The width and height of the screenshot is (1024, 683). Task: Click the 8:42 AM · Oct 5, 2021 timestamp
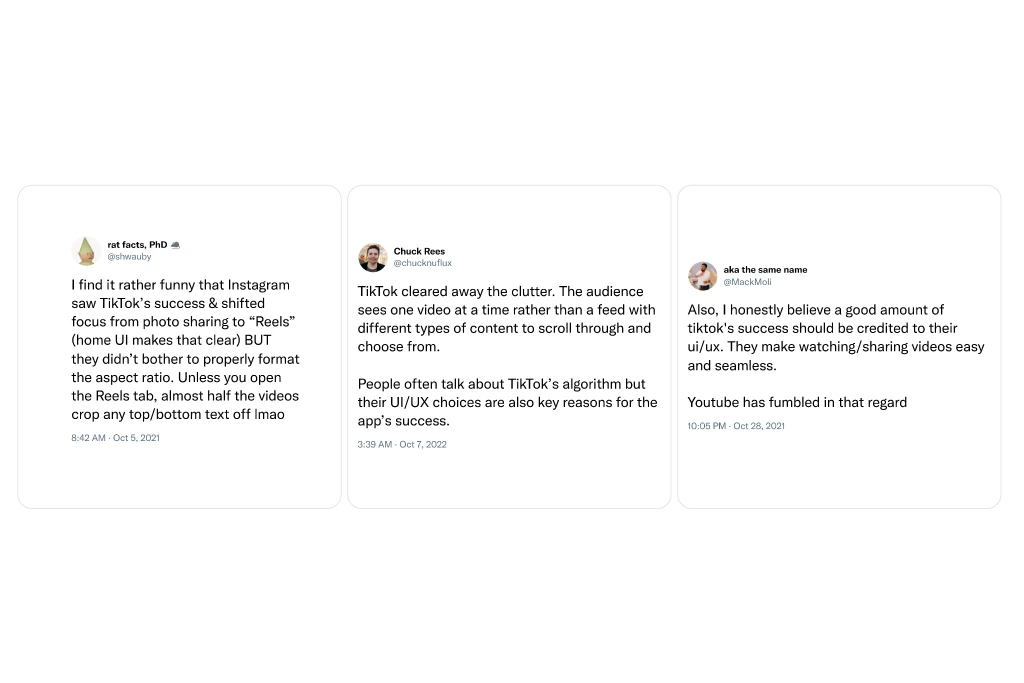[115, 438]
